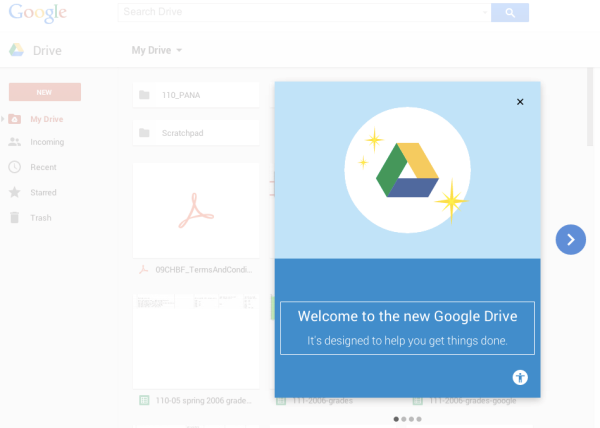Click the blue search magnifier button
This screenshot has height=428, width=600.
[x=510, y=13]
